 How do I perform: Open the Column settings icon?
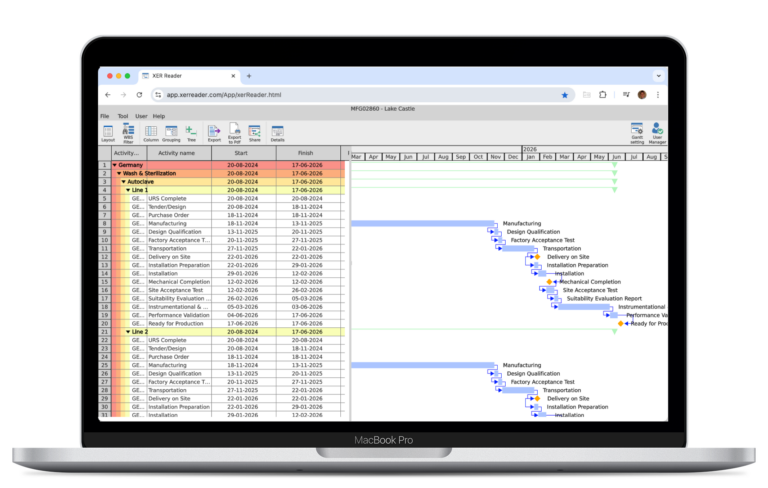click(x=151, y=132)
